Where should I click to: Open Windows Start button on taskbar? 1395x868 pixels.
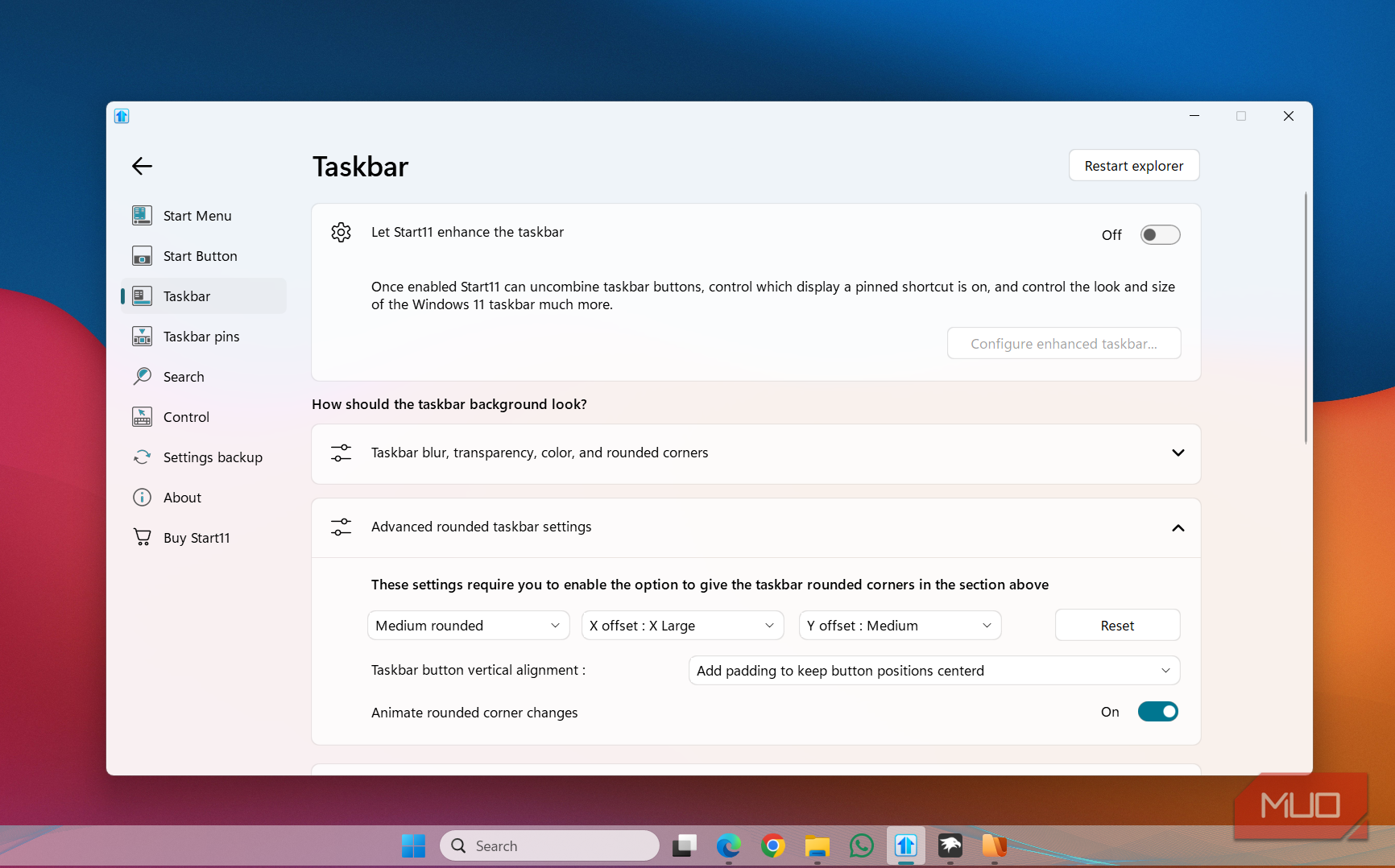(413, 845)
